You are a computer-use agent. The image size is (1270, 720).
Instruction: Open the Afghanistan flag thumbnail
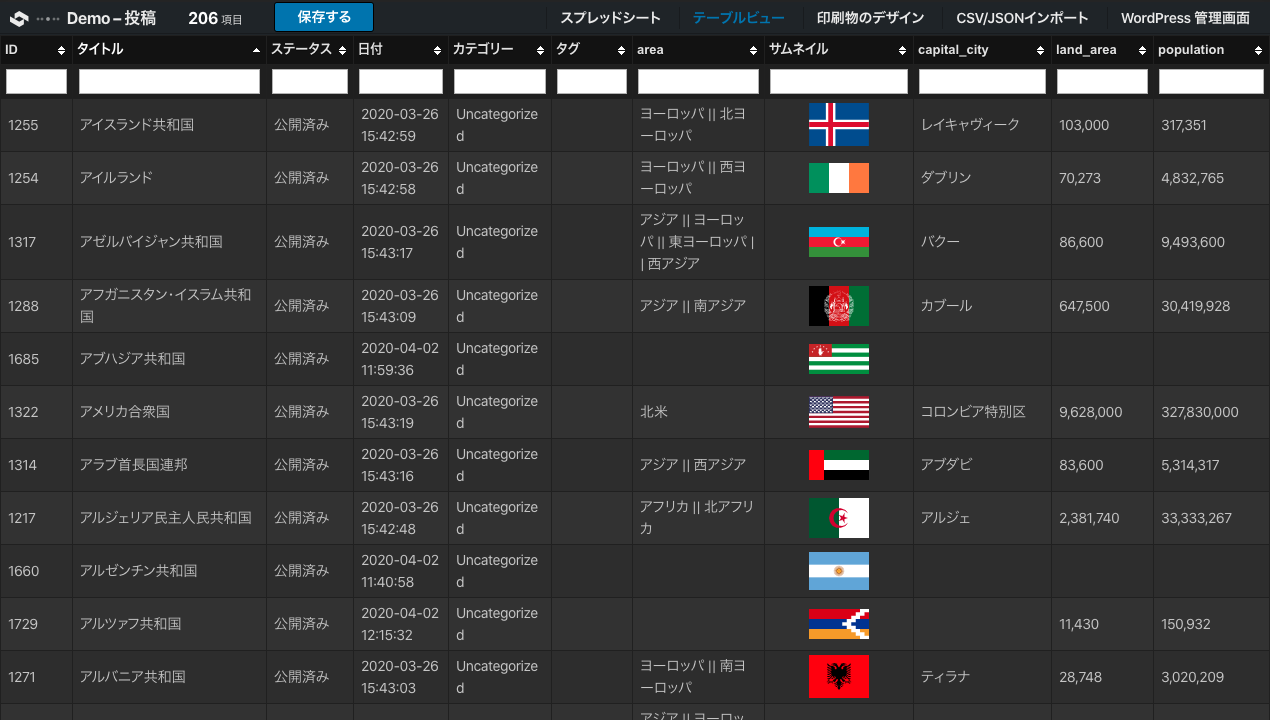(x=839, y=306)
